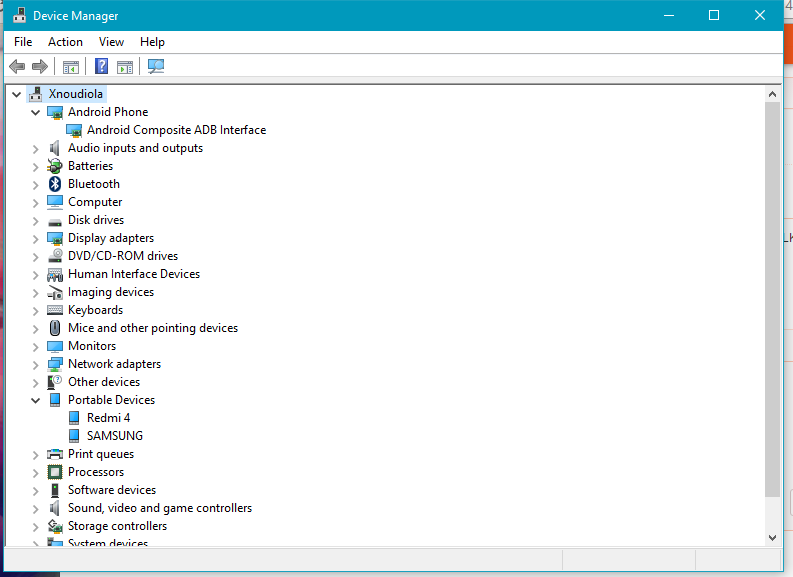The image size is (793, 577).
Task: Select Android Composite ADB Interface device
Action: pos(176,130)
